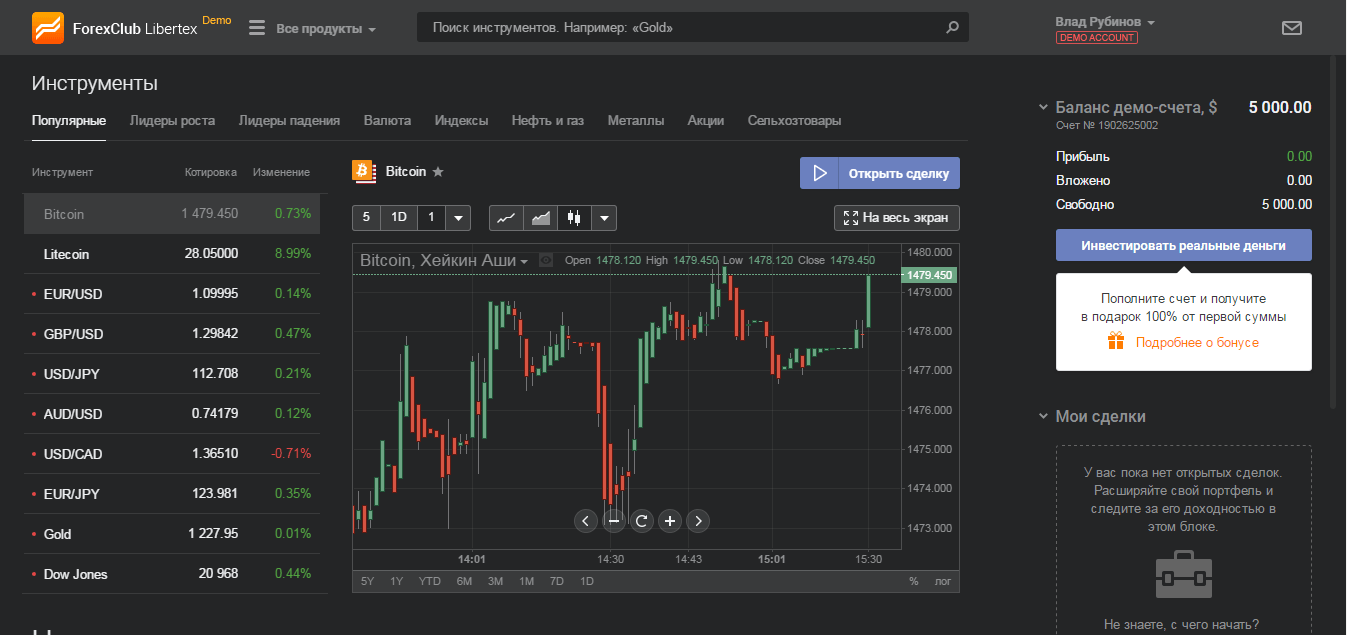
Task: Select the Dow Jones instrument row
Action: tap(172, 574)
